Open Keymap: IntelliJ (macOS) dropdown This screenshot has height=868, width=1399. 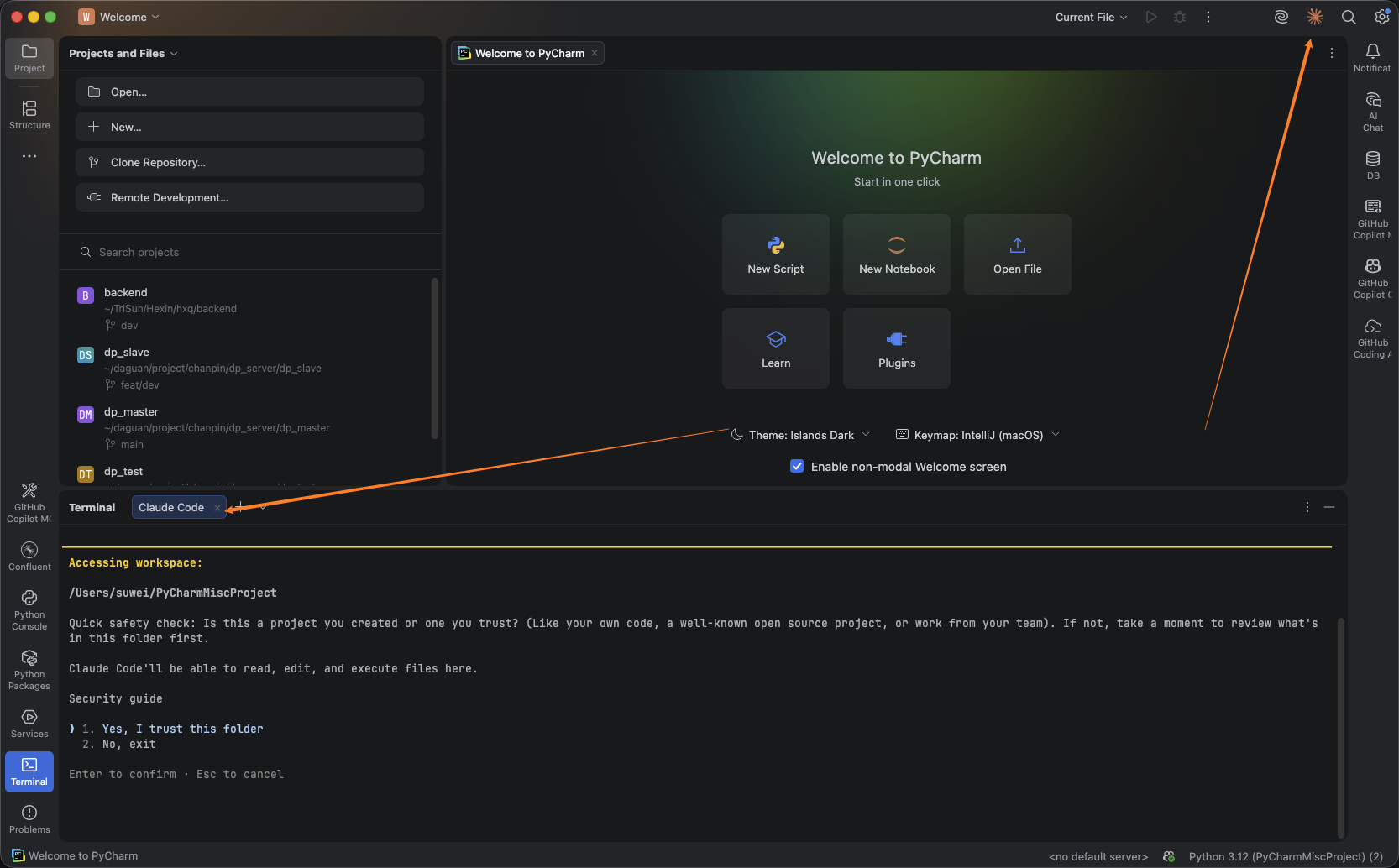point(977,435)
